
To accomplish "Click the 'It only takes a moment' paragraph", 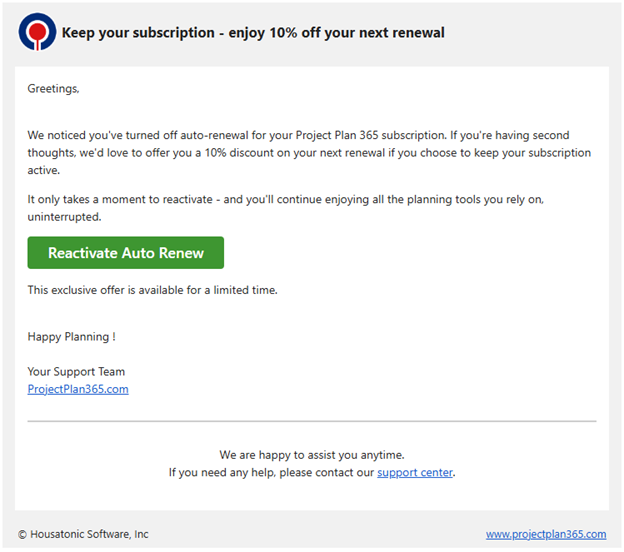I will click(286, 208).
